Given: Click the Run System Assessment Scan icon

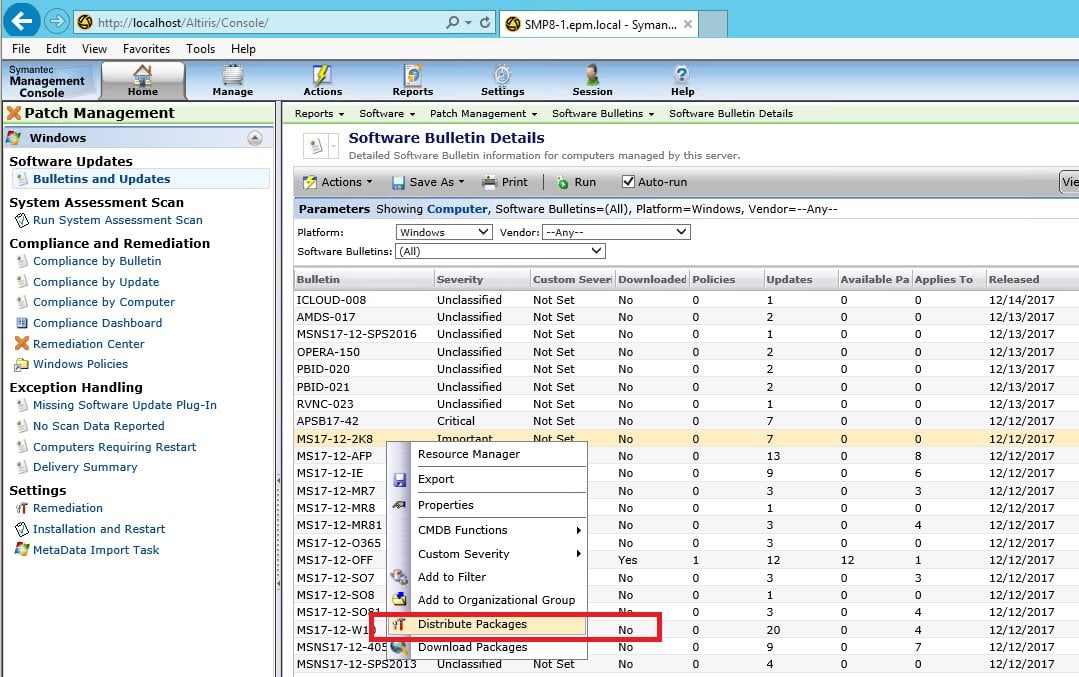Looking at the screenshot, I should [22, 220].
